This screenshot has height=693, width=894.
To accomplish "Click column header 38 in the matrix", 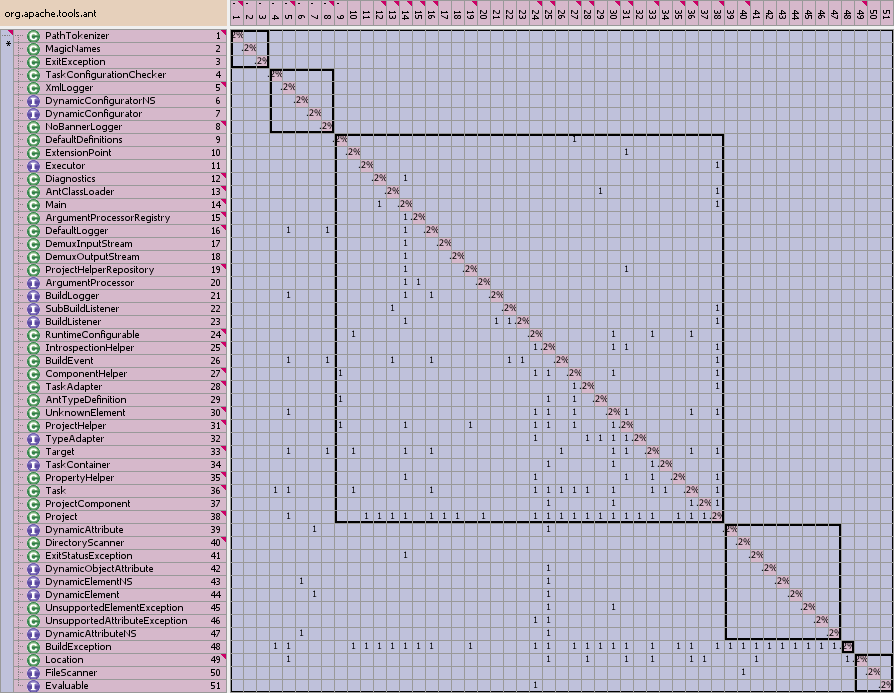I will (x=716, y=15).
